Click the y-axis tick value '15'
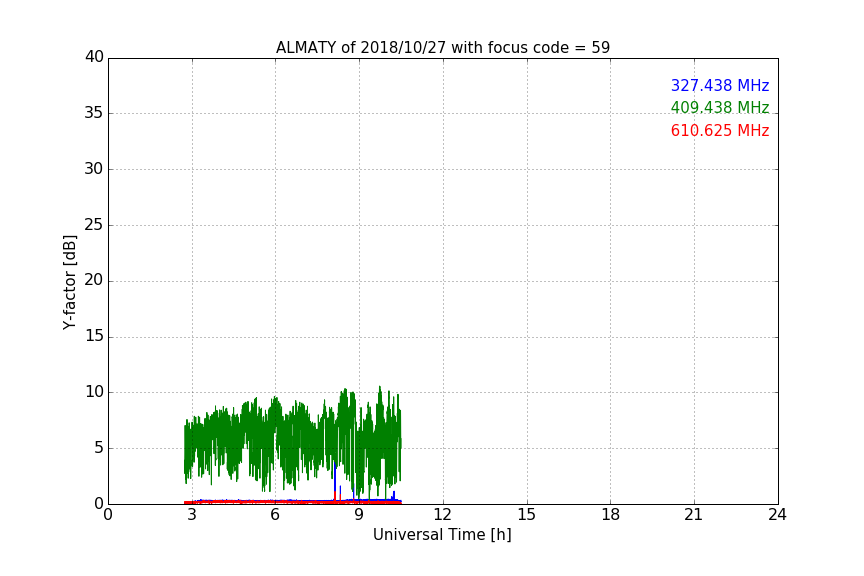 click(x=94, y=336)
